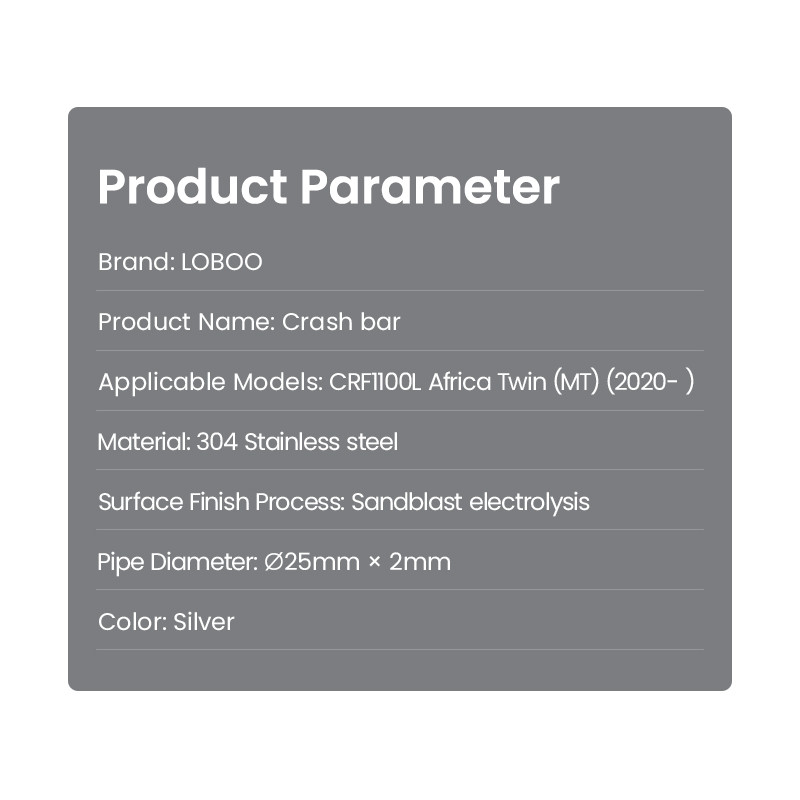Viewport: 800px width, 800px height.
Task: Click the "Product Parameter" heading
Action: (x=328, y=187)
